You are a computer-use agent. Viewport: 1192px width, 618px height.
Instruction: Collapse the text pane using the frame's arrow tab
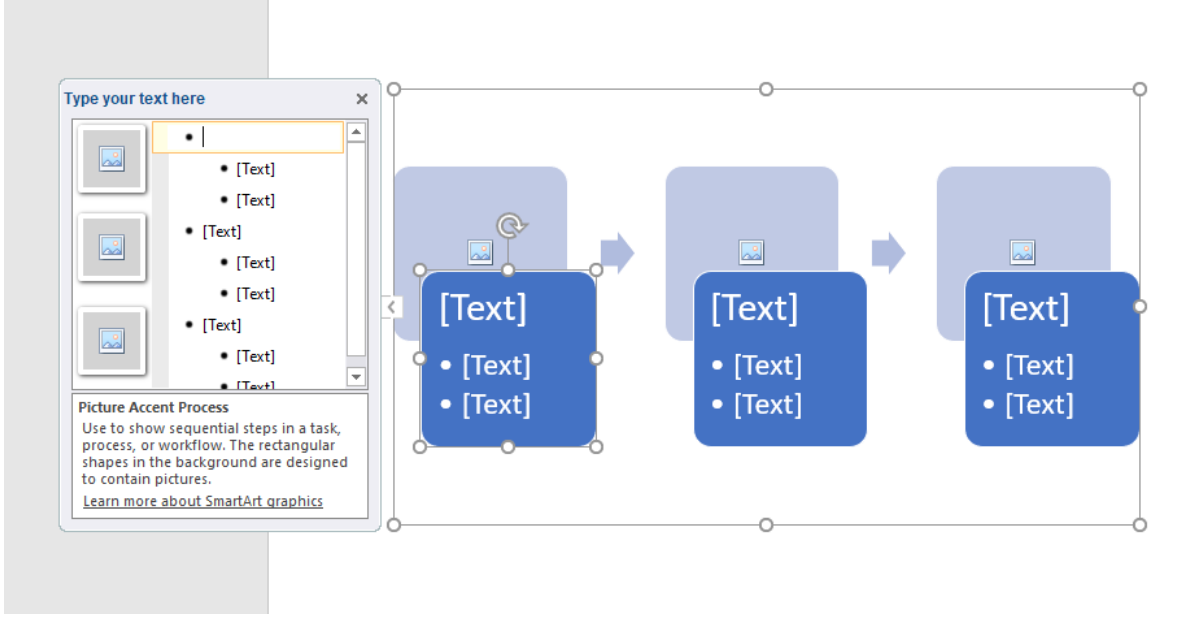click(x=391, y=307)
